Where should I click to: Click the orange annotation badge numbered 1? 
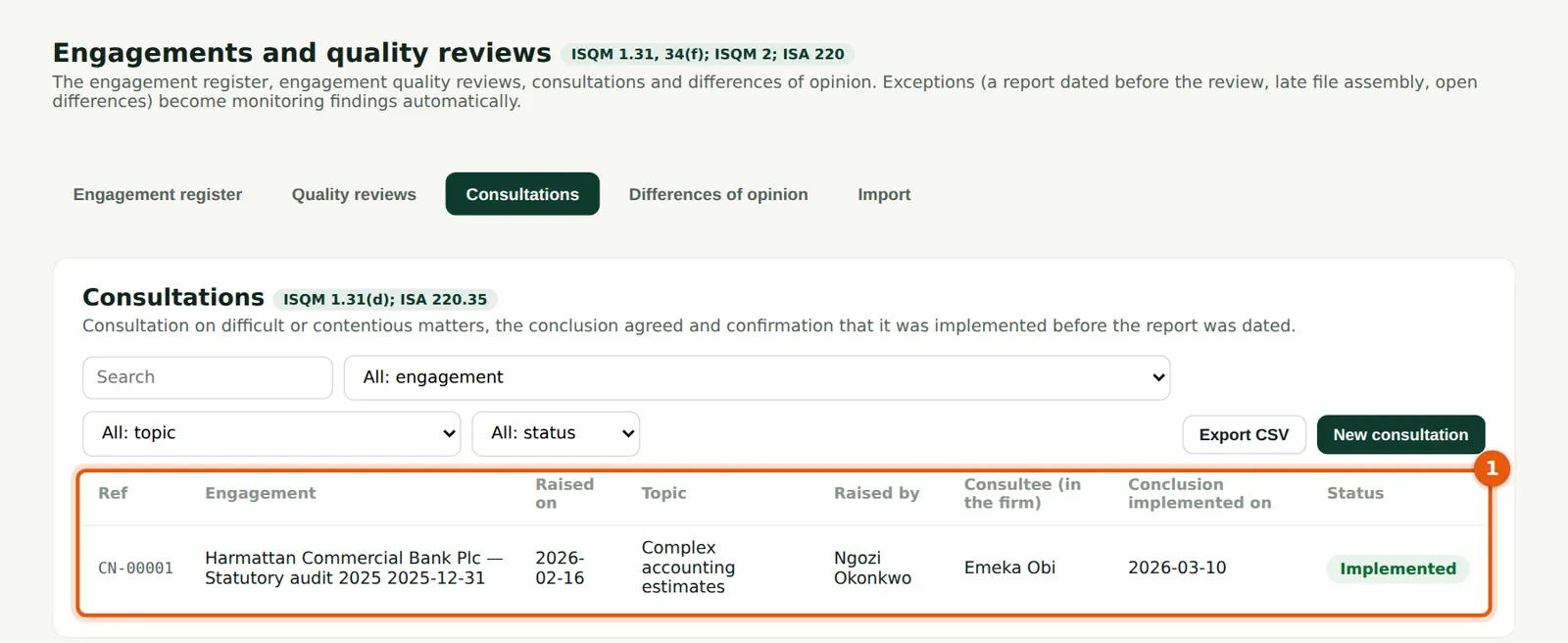point(1492,469)
